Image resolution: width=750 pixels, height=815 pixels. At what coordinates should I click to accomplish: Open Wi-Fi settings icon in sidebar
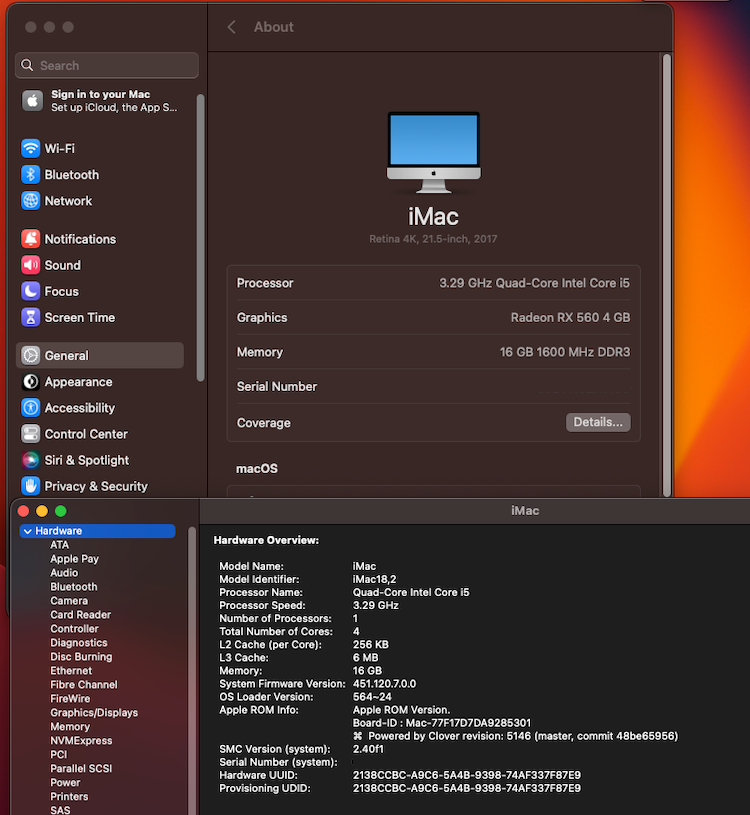coord(31,149)
